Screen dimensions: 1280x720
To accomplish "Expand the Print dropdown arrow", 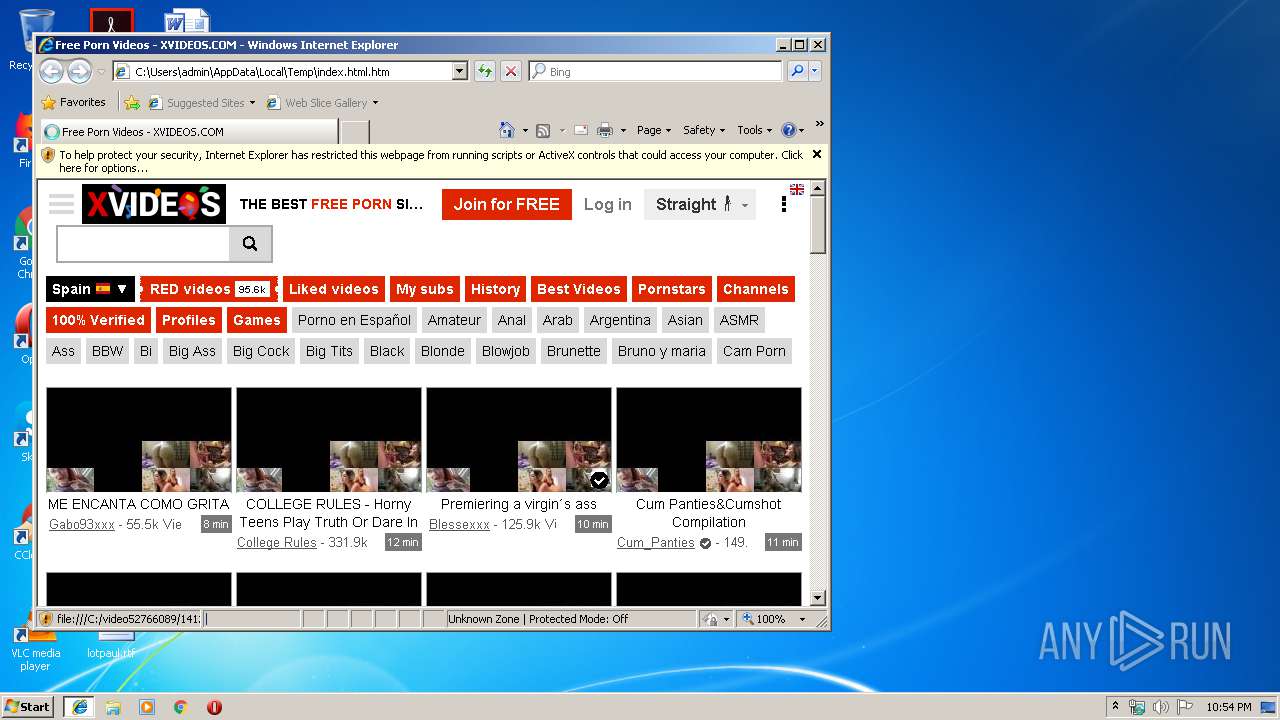I will [x=623, y=130].
